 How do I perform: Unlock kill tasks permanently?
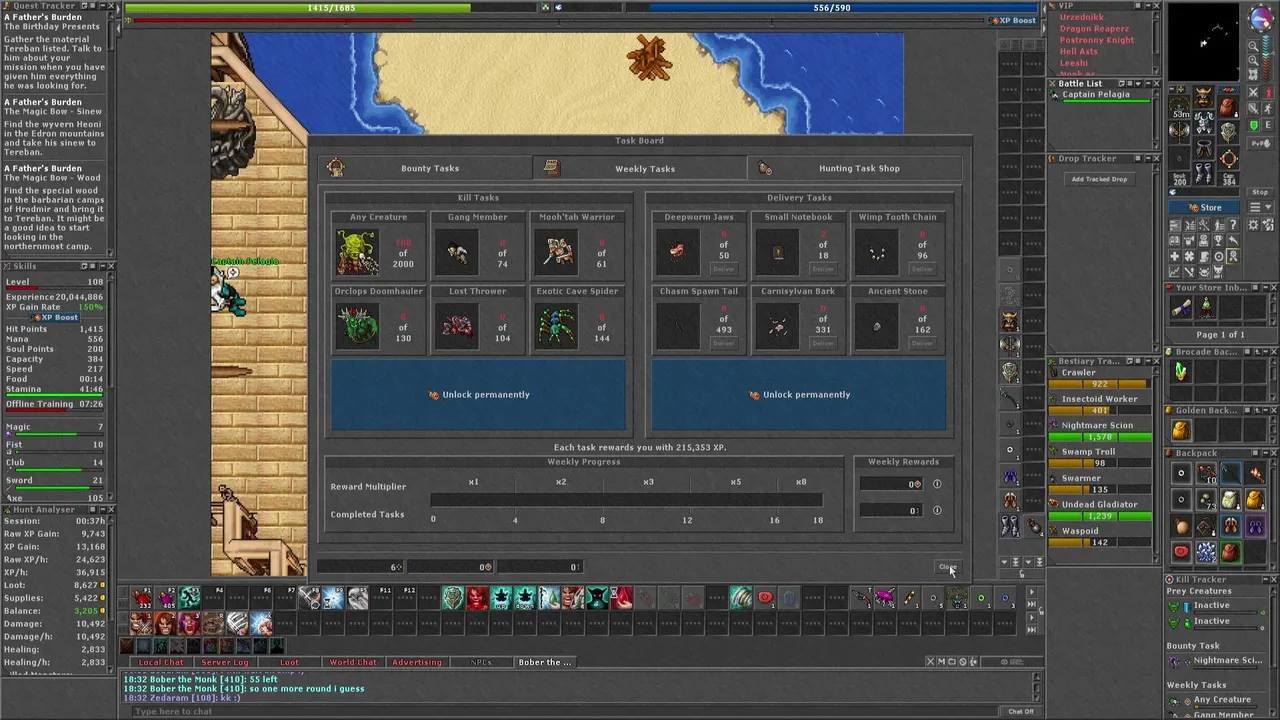click(478, 394)
